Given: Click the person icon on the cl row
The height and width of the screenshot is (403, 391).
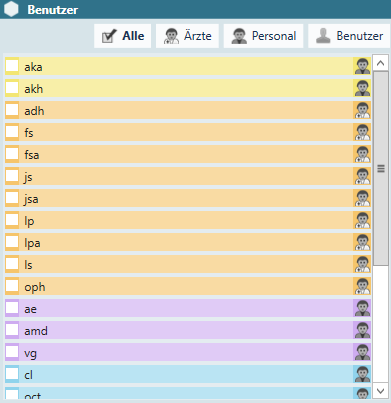Looking at the screenshot, I should coord(362,374).
